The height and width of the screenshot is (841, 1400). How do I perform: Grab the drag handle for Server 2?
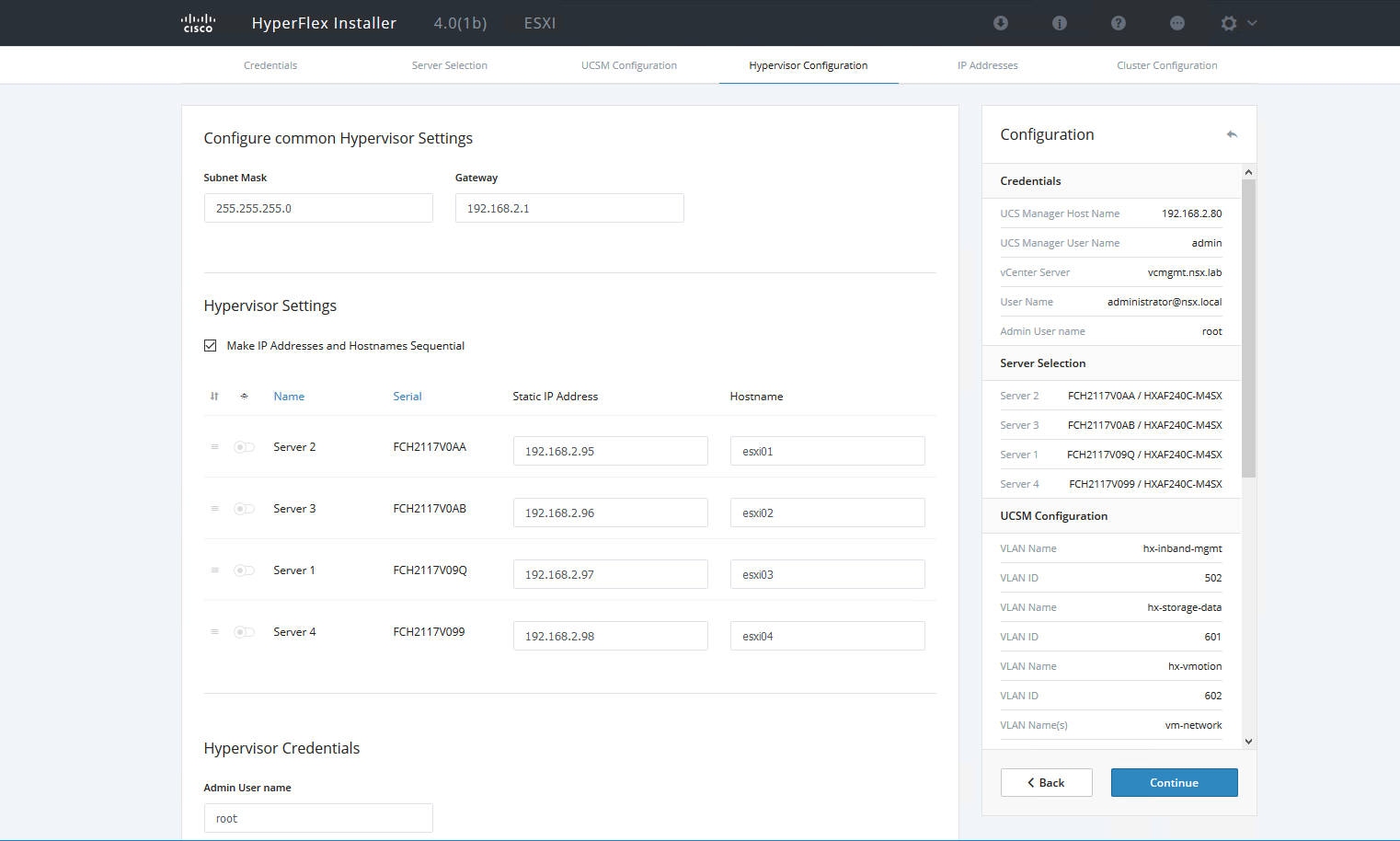click(214, 447)
